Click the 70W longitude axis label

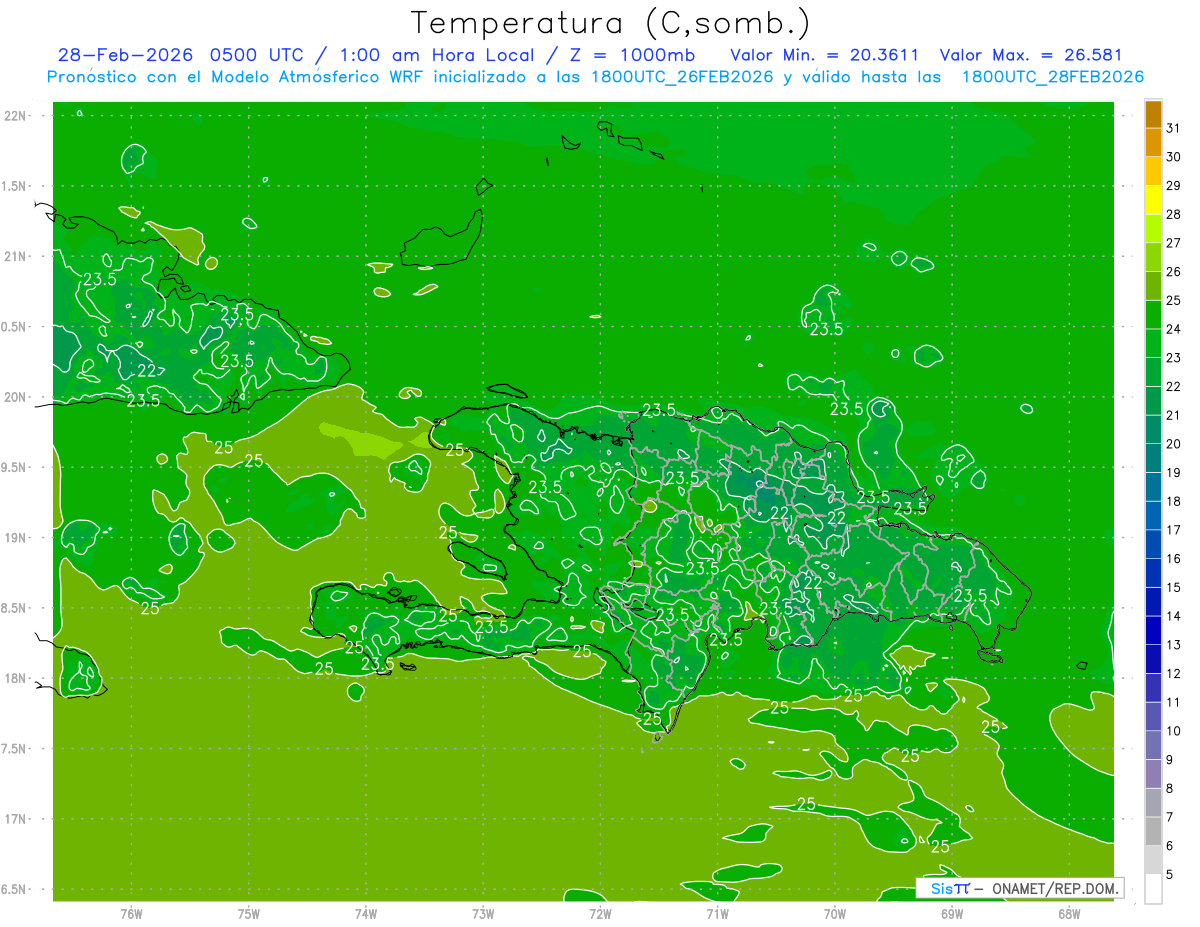(x=835, y=913)
